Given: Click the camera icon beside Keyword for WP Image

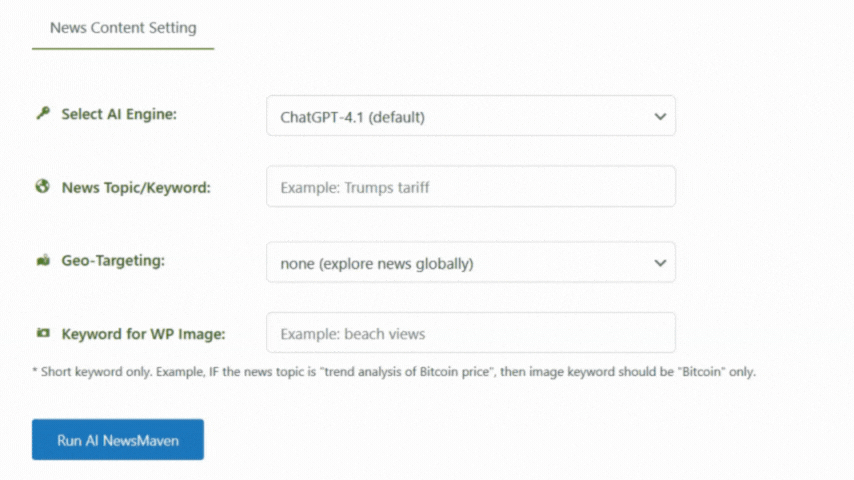Looking at the screenshot, I should click(43, 333).
